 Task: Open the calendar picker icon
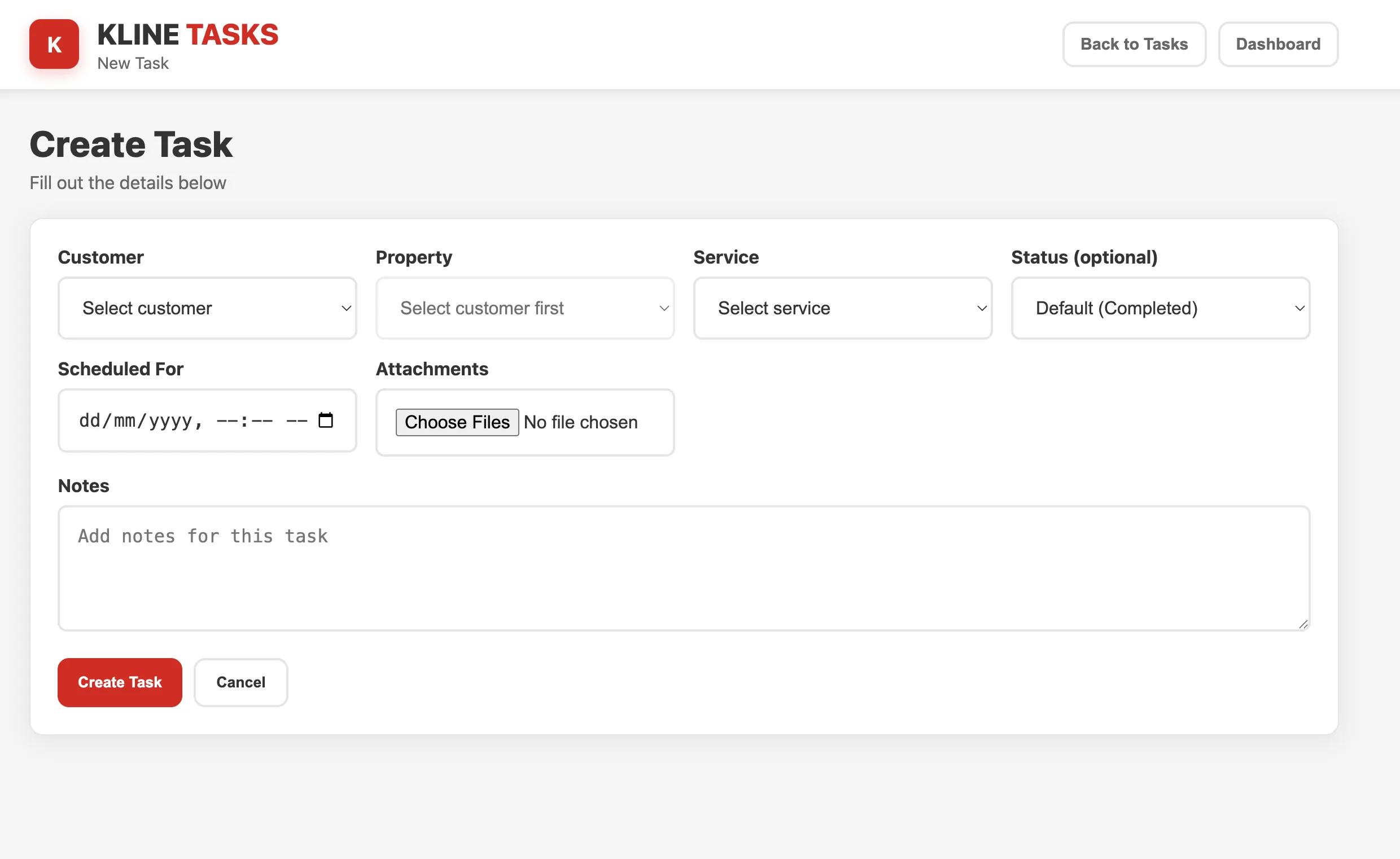326,420
